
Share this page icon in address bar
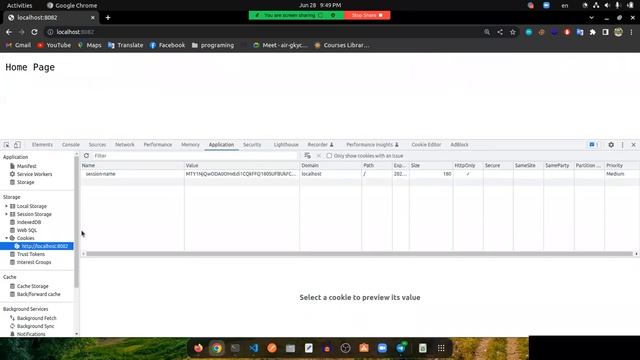500,32
